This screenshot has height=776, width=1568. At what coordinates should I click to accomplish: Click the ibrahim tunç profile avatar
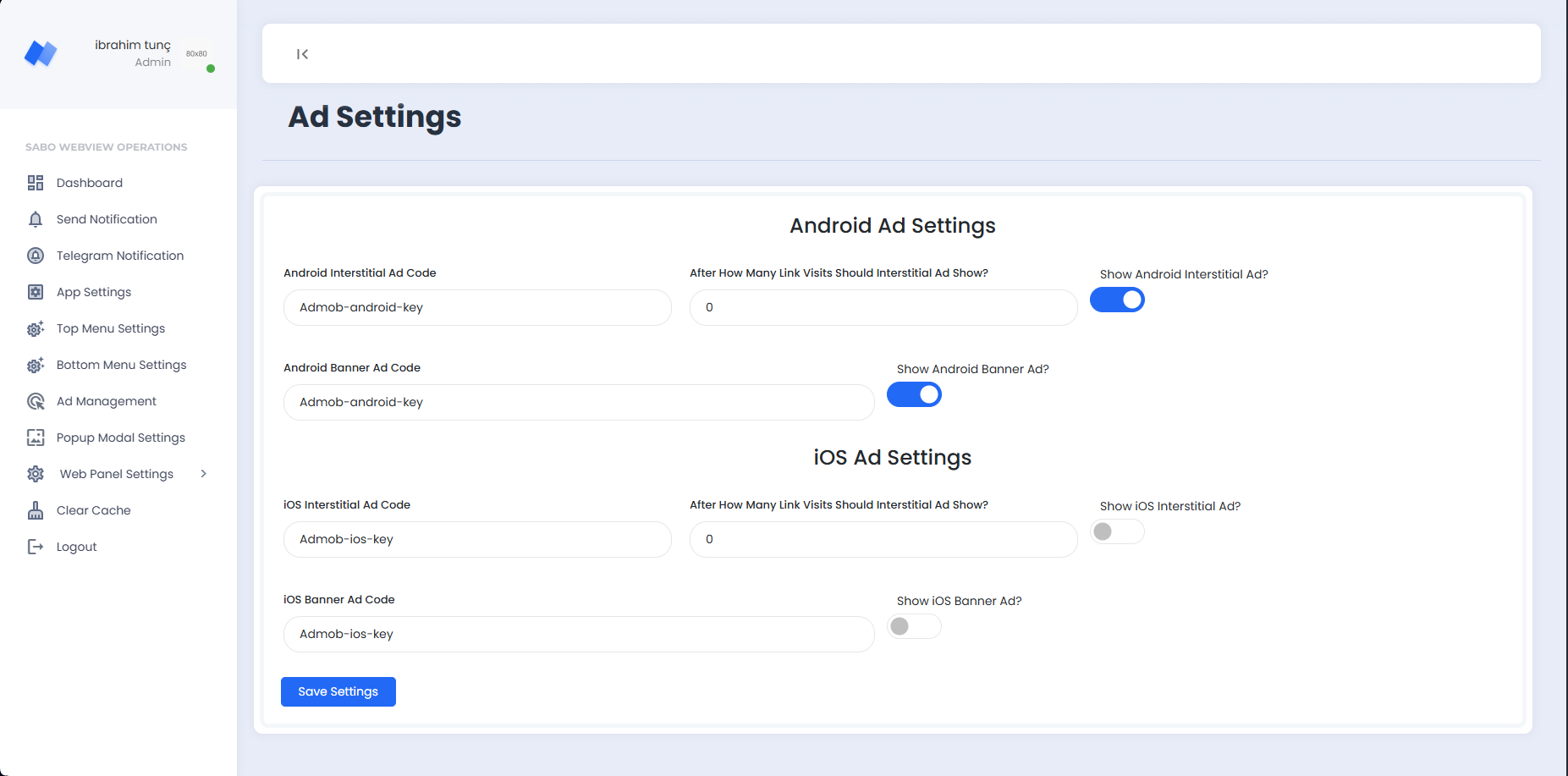coord(196,54)
